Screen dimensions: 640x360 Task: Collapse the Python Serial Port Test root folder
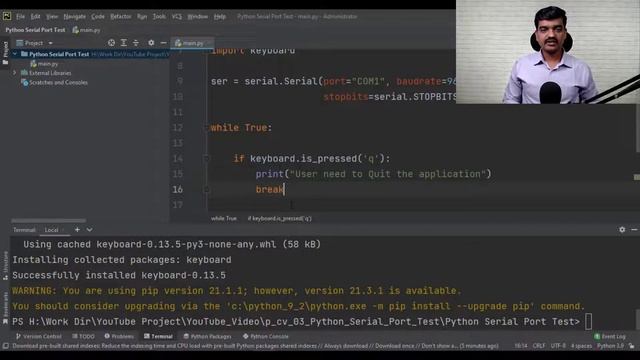(15, 54)
